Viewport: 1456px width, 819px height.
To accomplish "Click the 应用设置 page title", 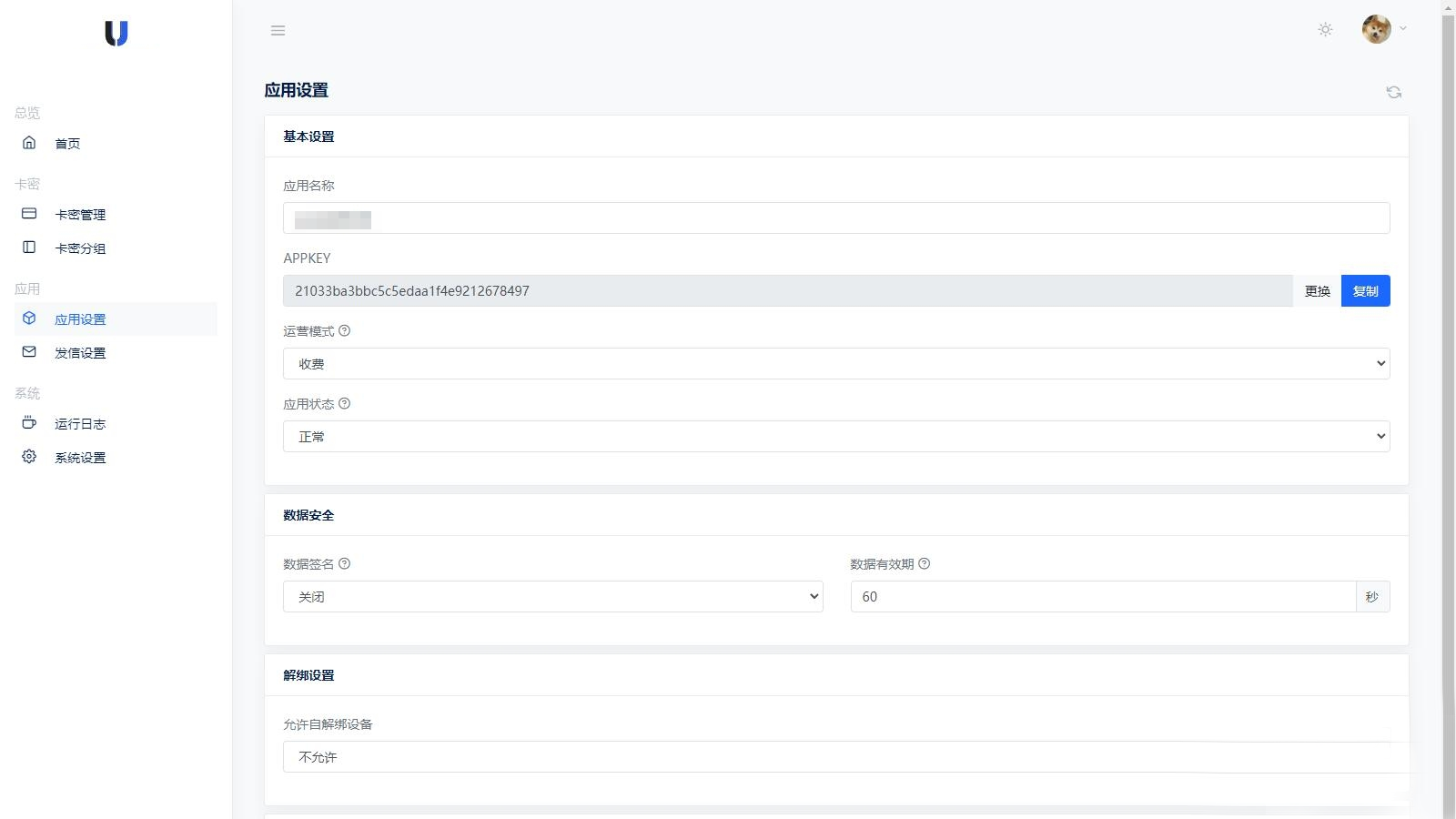I will point(297,90).
